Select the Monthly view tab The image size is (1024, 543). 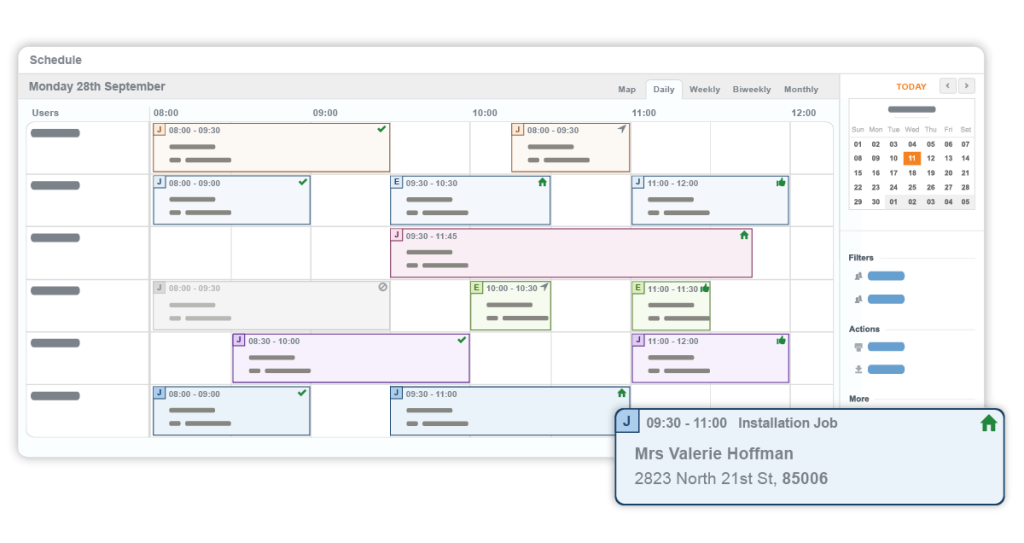(x=801, y=89)
